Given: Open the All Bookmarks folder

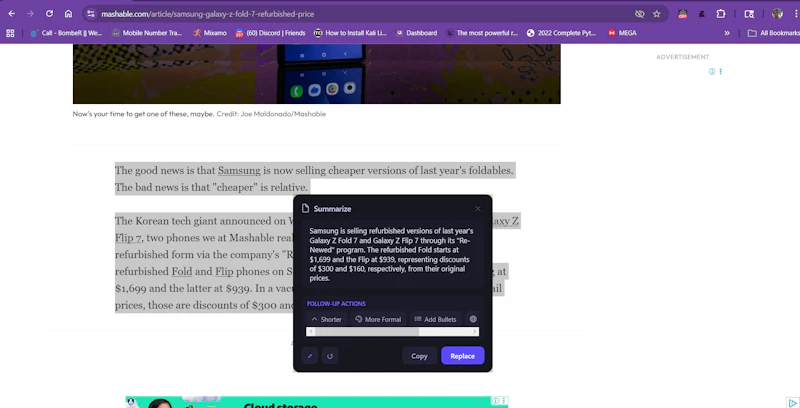Looking at the screenshot, I should point(773,33).
